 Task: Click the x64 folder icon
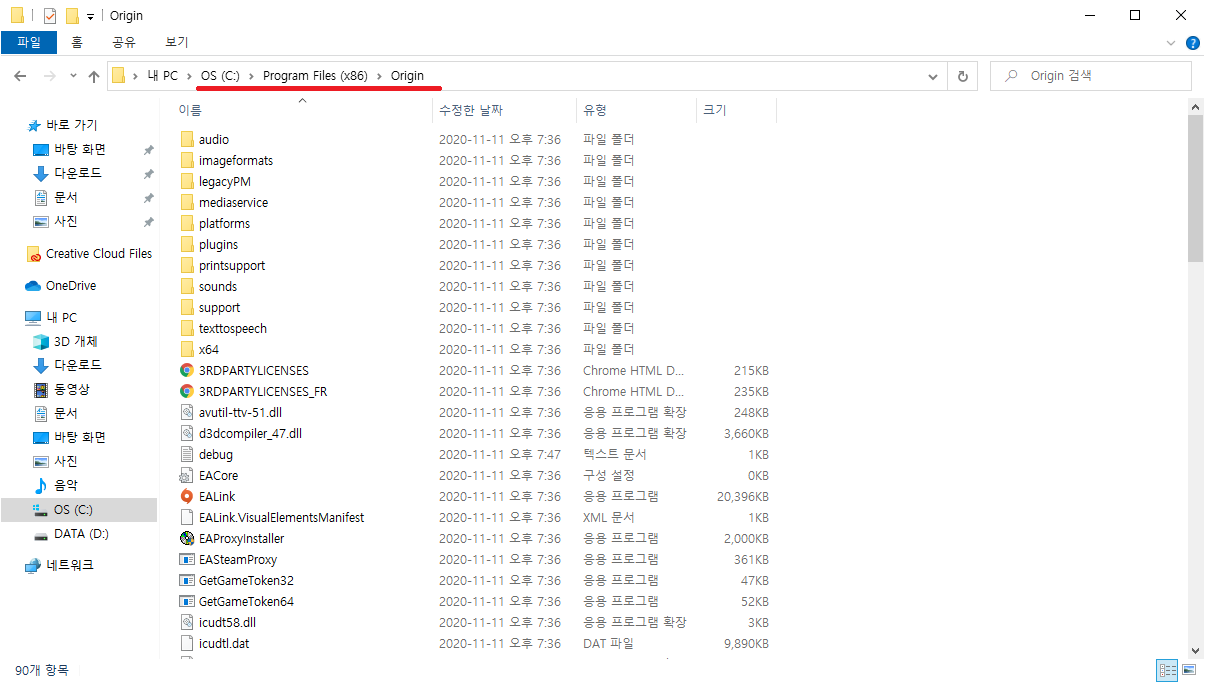[186, 349]
